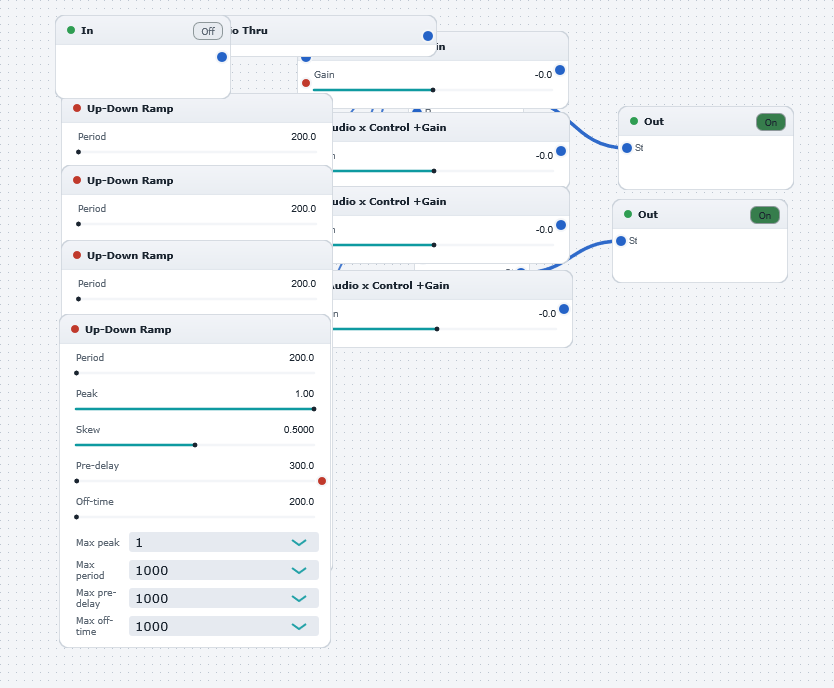Image resolution: width=834 pixels, height=688 pixels.
Task: Click the Skew slider handle
Action: 195,445
